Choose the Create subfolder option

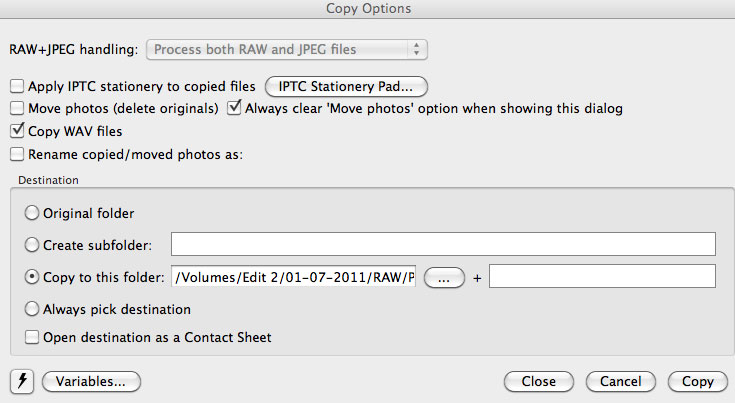coord(31,245)
